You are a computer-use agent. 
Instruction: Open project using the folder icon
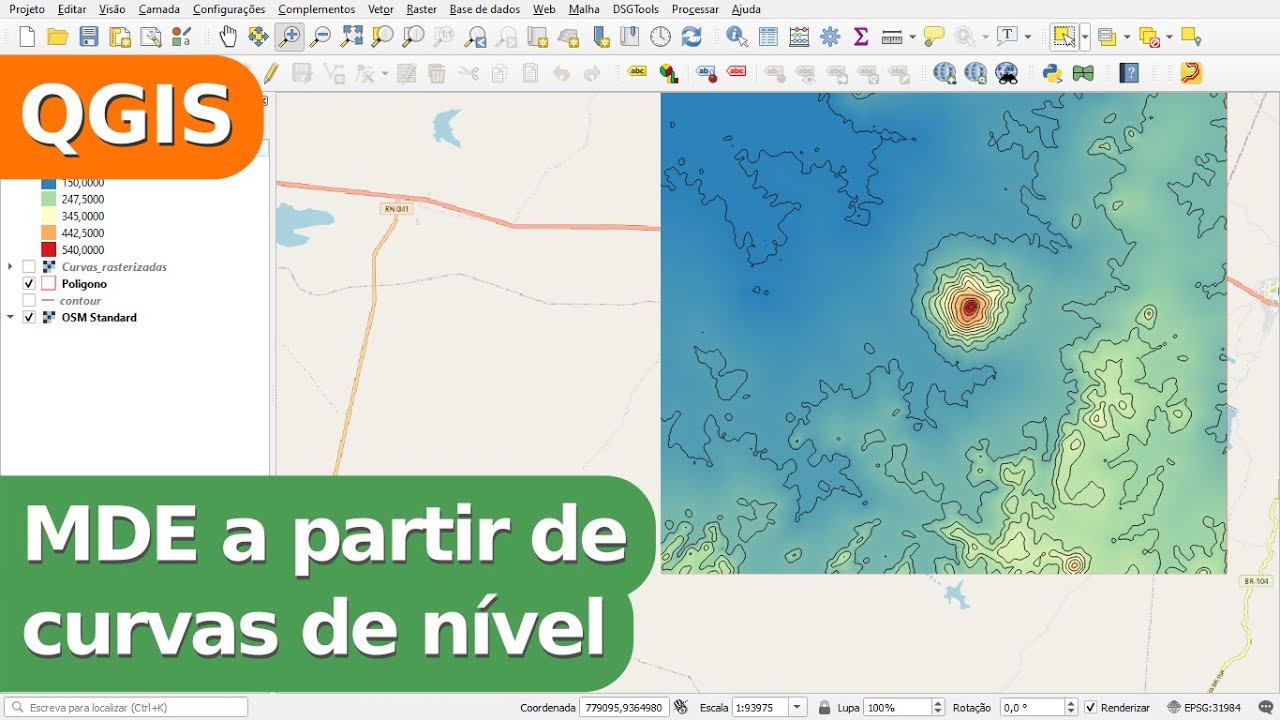tap(58, 38)
